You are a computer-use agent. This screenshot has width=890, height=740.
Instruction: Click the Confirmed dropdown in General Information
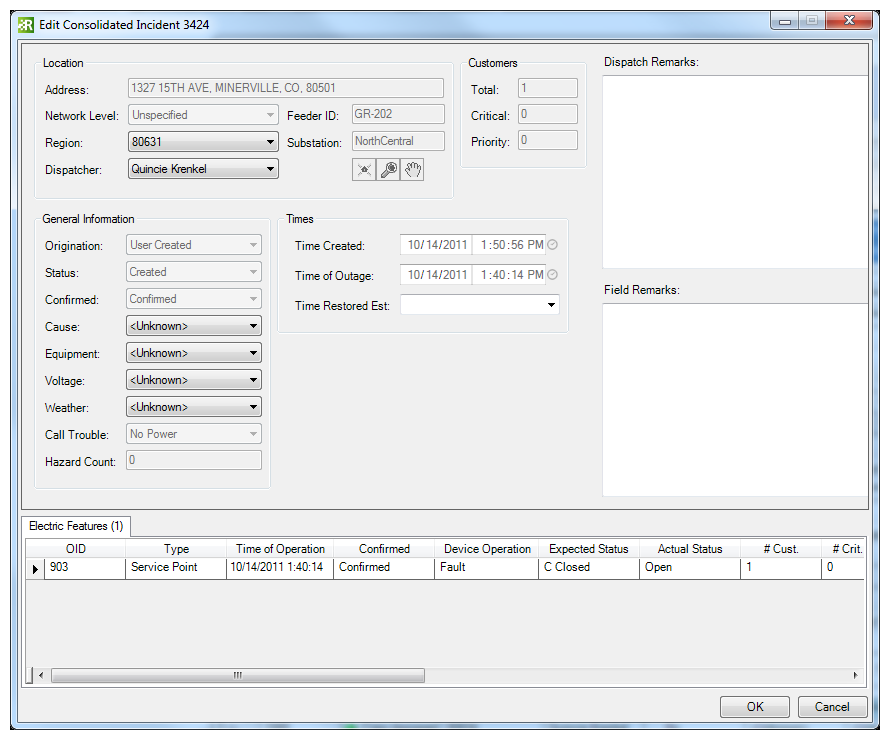[194, 299]
